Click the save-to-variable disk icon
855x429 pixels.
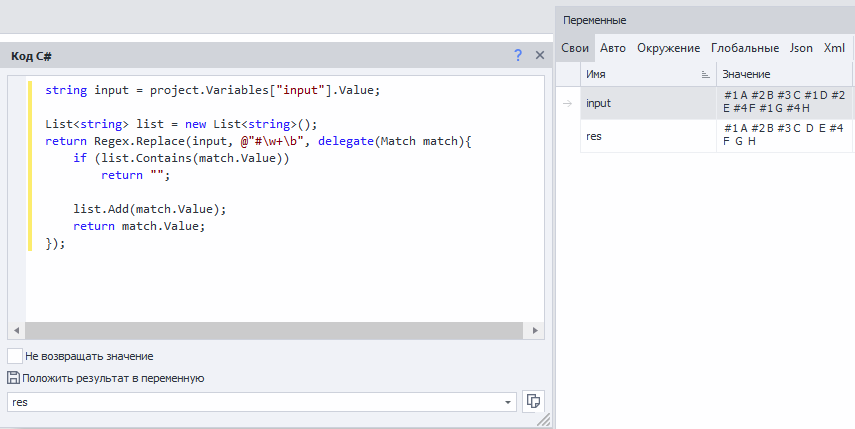click(14, 377)
